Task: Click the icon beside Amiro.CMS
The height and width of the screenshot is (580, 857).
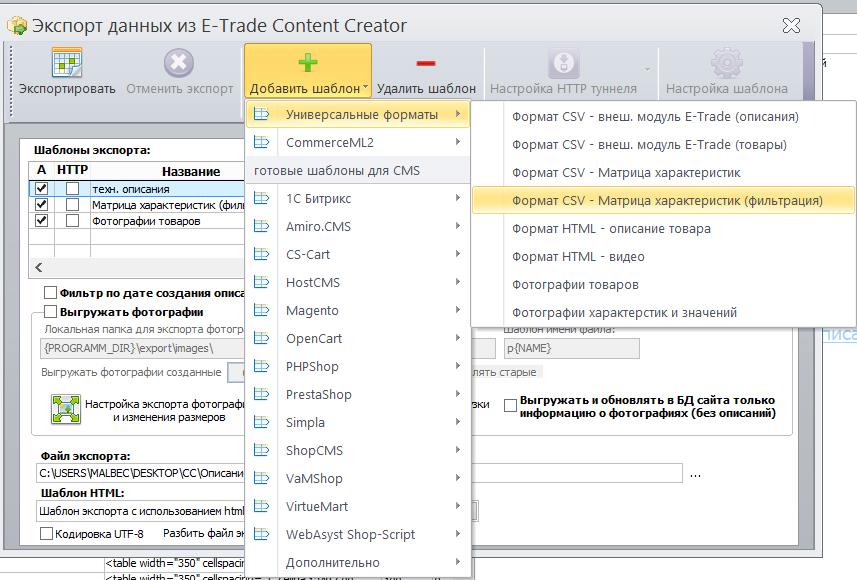Action: pyautogui.click(x=262, y=226)
